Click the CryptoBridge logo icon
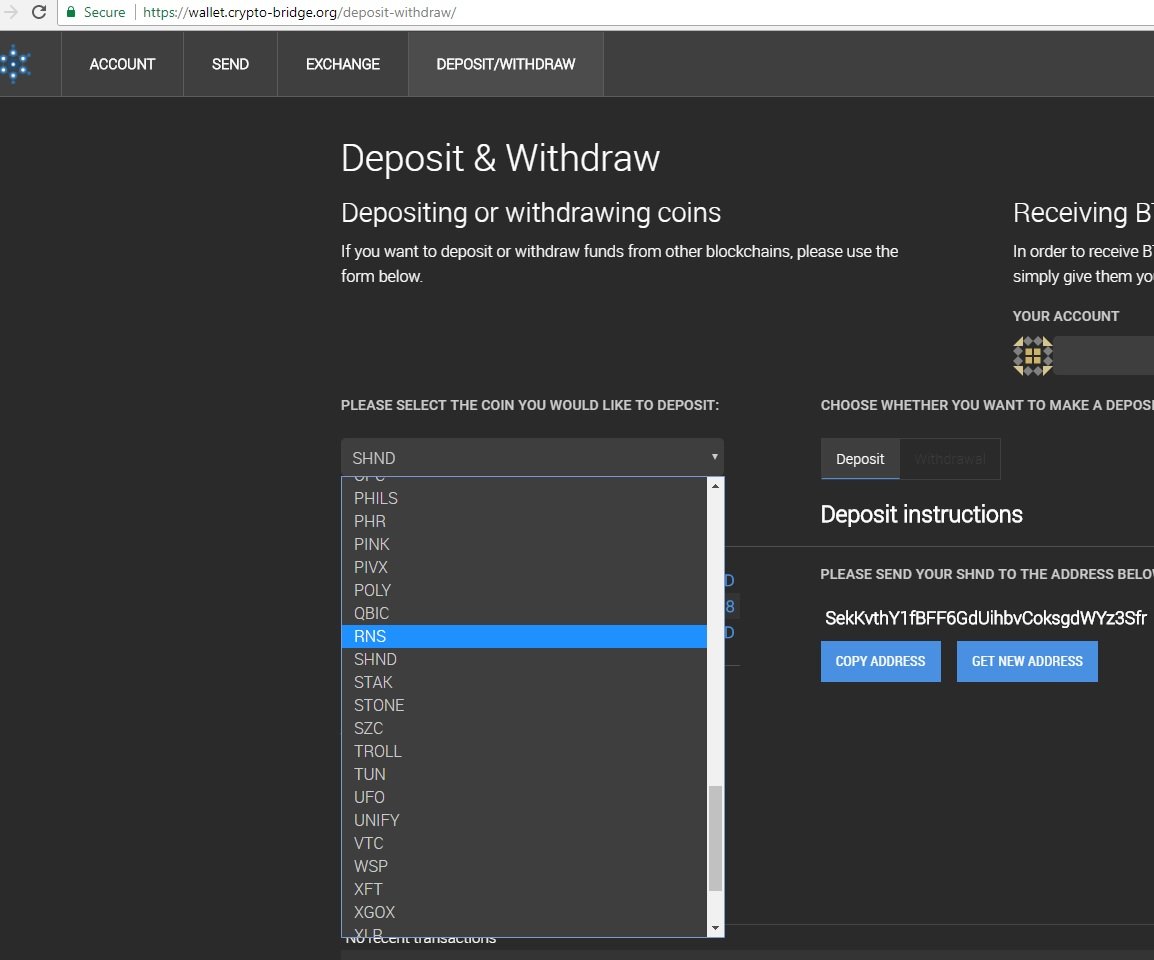 pyautogui.click(x=15, y=64)
